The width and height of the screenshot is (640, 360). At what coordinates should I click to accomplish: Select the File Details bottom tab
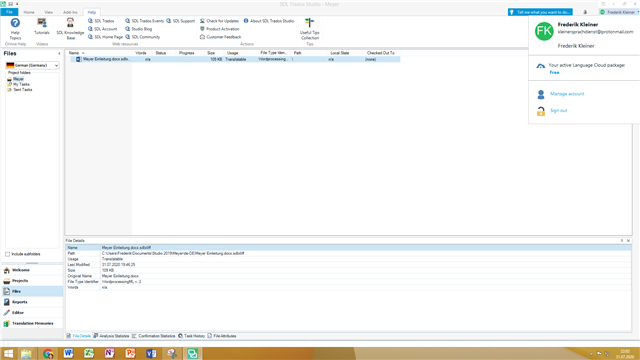tap(79, 336)
